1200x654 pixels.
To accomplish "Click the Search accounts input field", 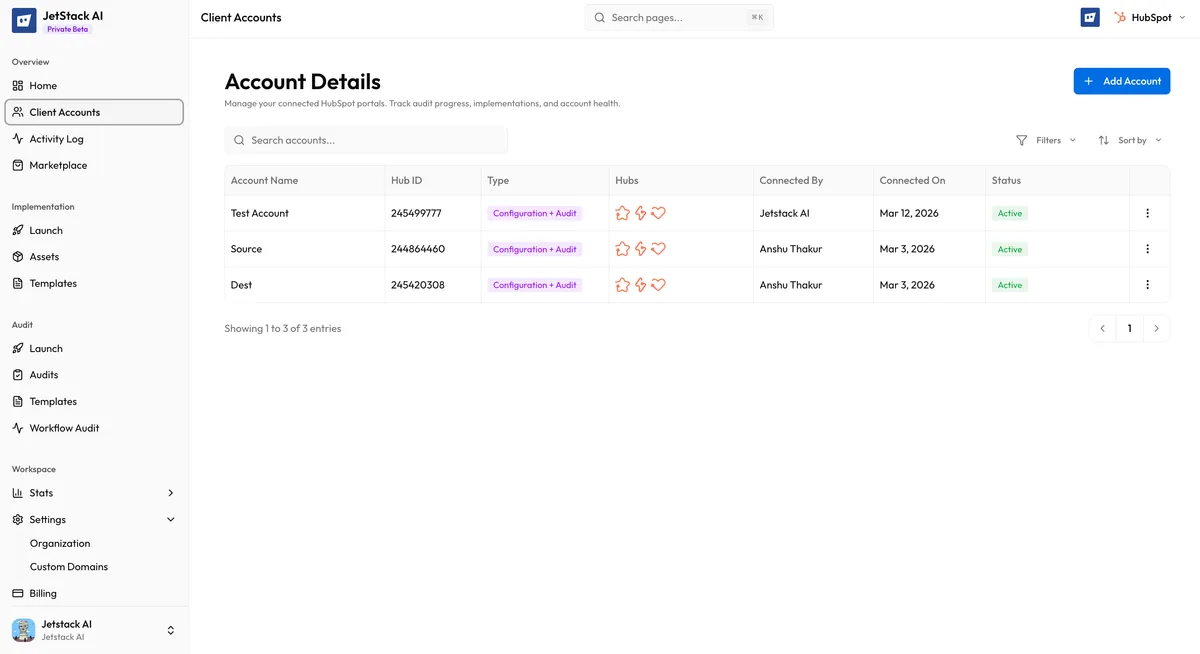I will point(366,140).
